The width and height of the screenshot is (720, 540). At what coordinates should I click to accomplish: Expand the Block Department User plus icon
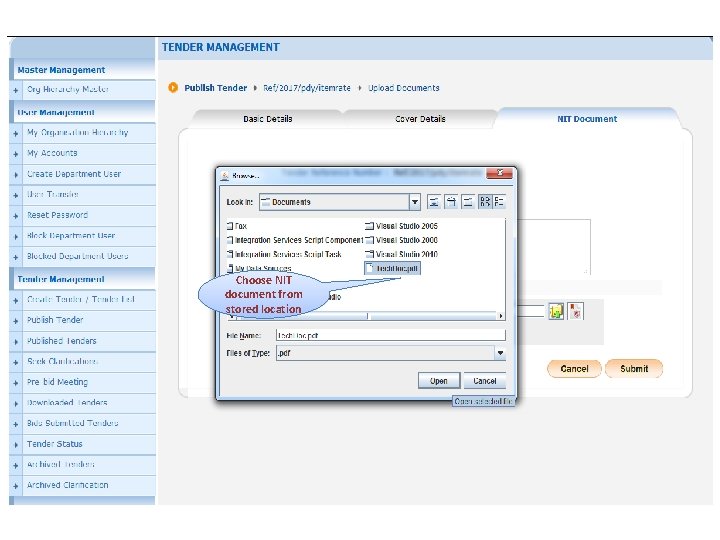click(x=16, y=236)
